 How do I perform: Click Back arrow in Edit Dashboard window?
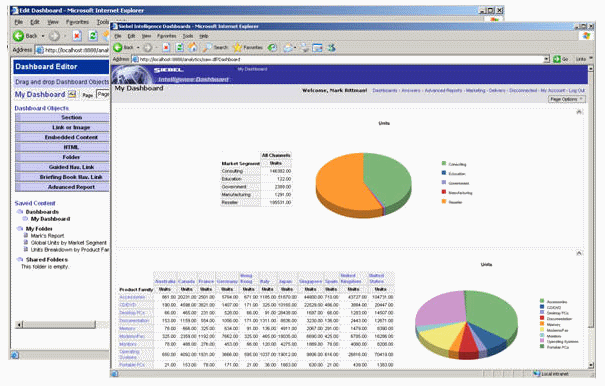pos(18,36)
